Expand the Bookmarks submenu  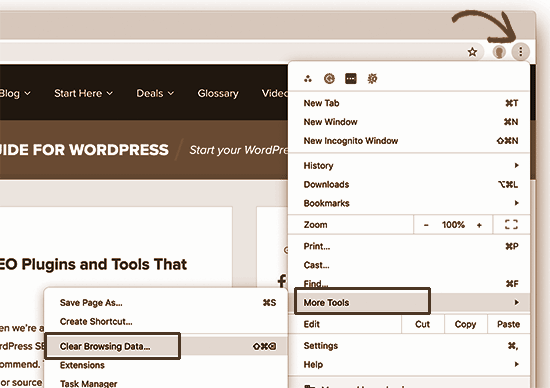[x=409, y=203]
